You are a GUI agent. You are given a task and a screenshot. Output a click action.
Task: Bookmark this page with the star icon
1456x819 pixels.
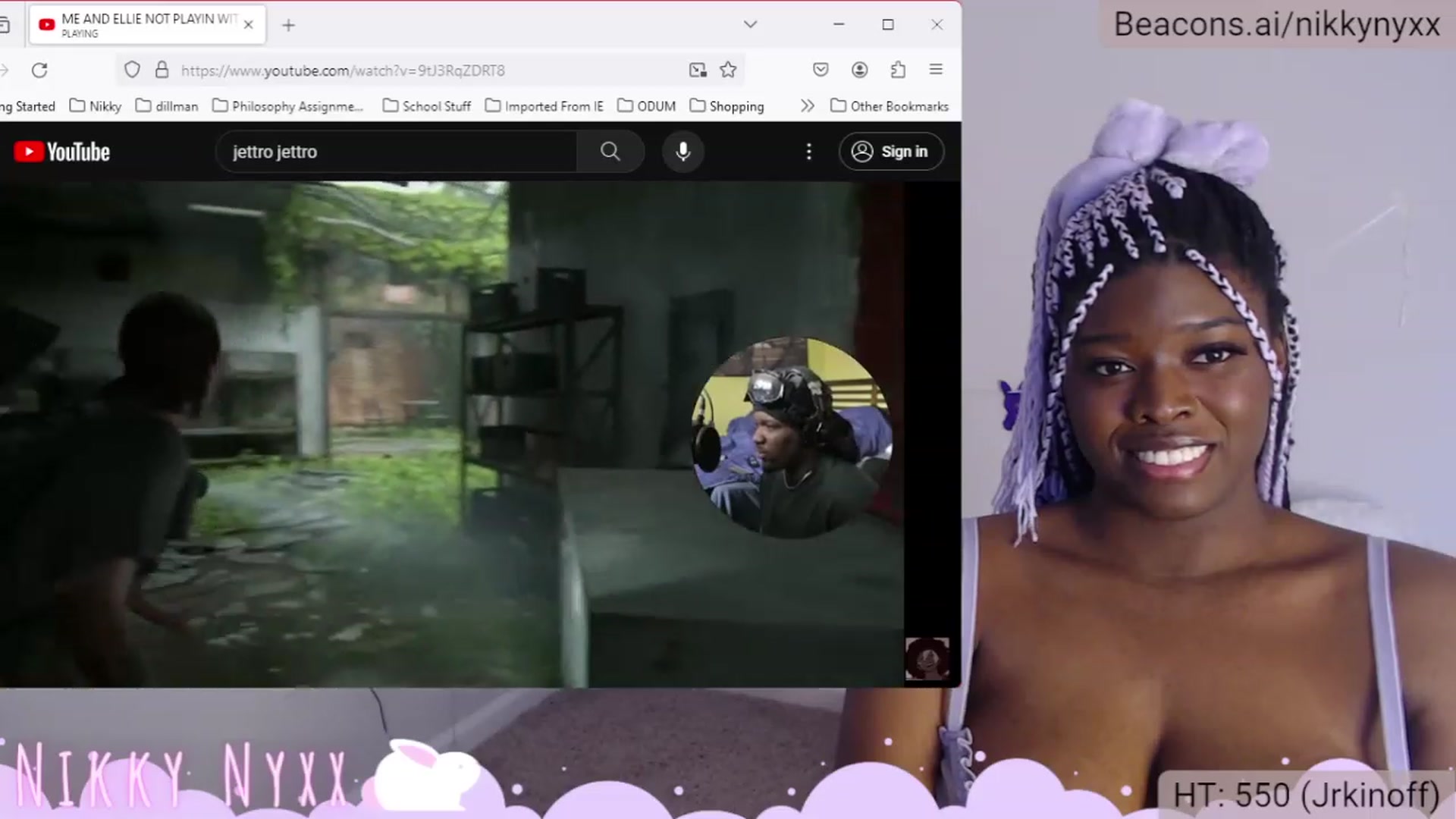point(728,71)
